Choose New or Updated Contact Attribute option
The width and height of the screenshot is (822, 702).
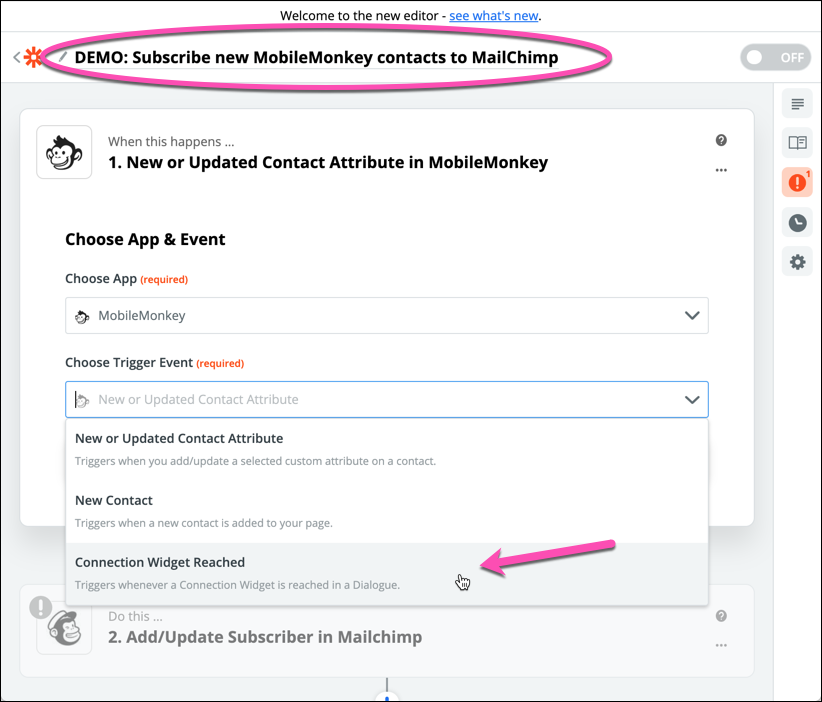[x=386, y=450]
